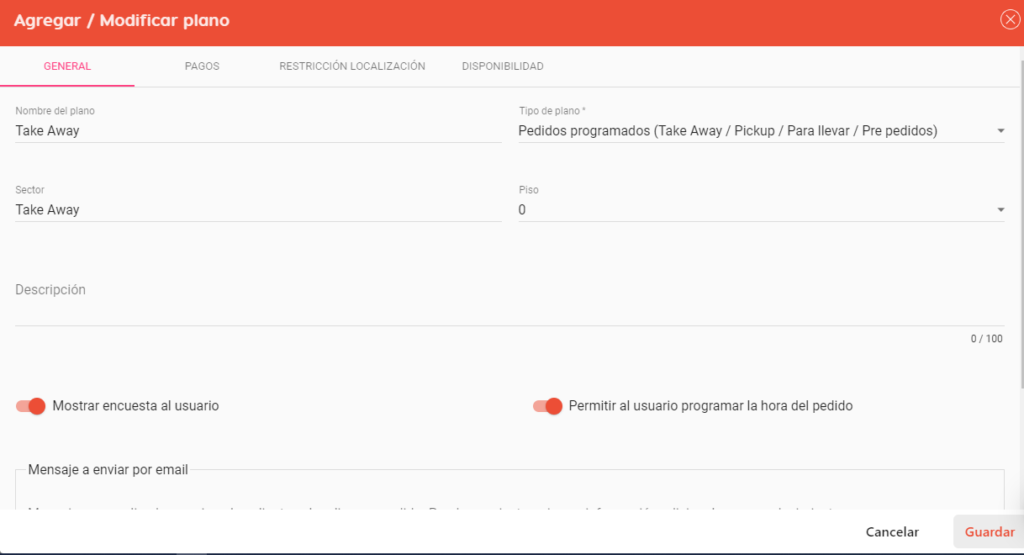This screenshot has width=1024, height=555.
Task: Open the PAGOS tab
Action: (202, 66)
